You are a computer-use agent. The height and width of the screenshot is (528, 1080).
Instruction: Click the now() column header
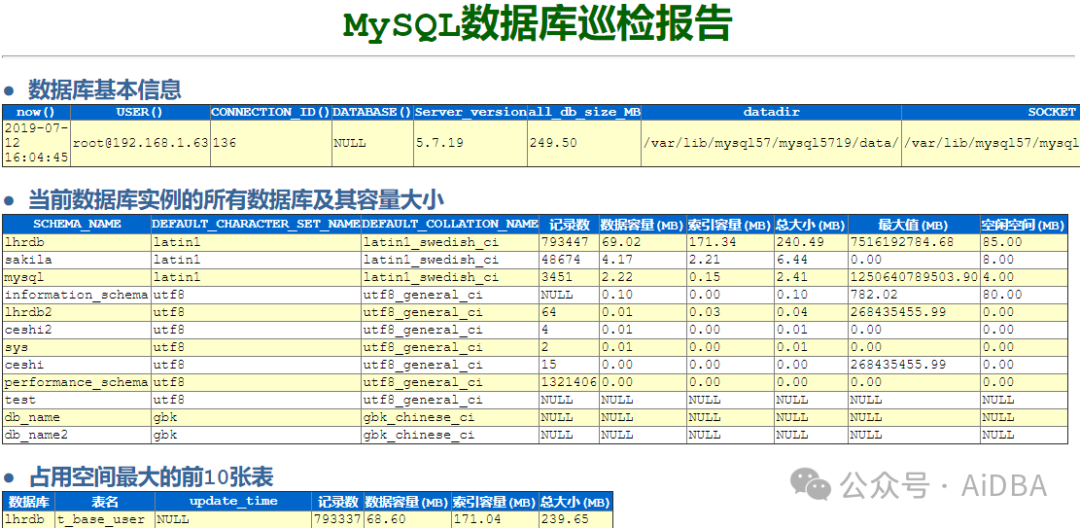[x=36, y=112]
